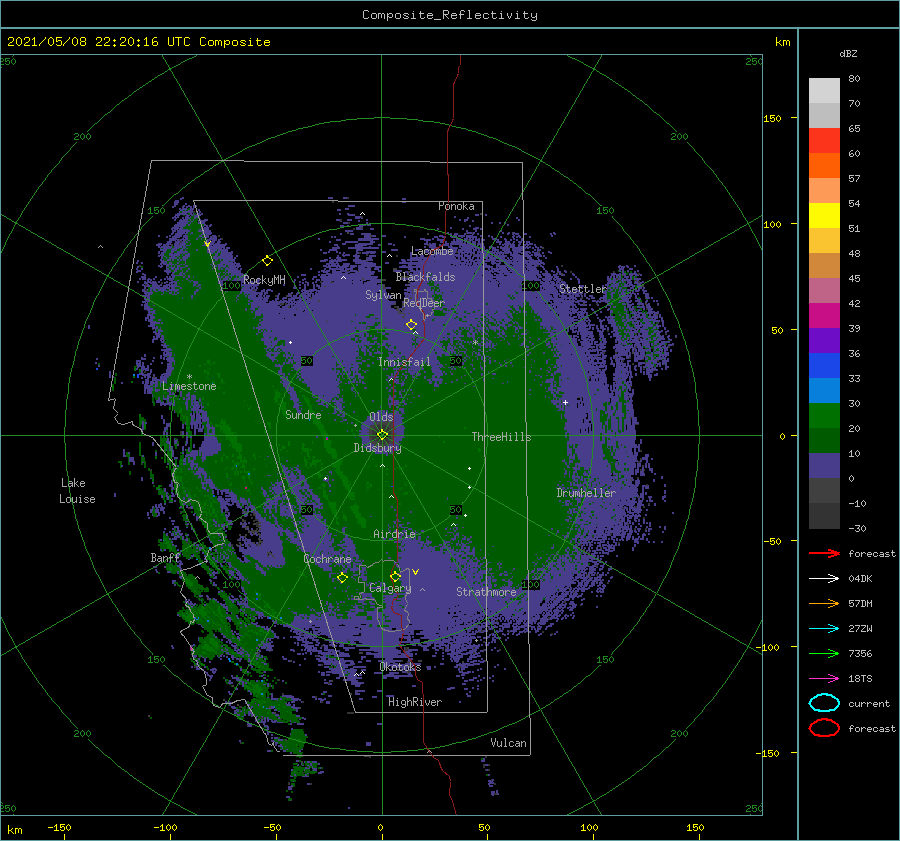Click the green 7356 arrow icon
900x841 pixels.
tap(824, 653)
